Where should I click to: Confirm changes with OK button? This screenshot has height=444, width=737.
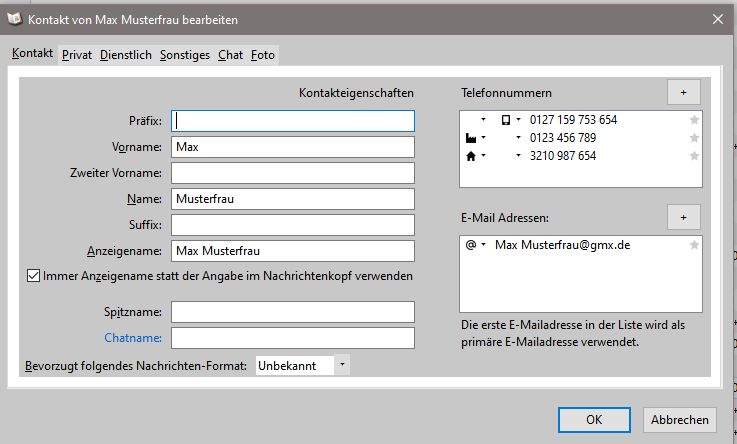click(594, 420)
